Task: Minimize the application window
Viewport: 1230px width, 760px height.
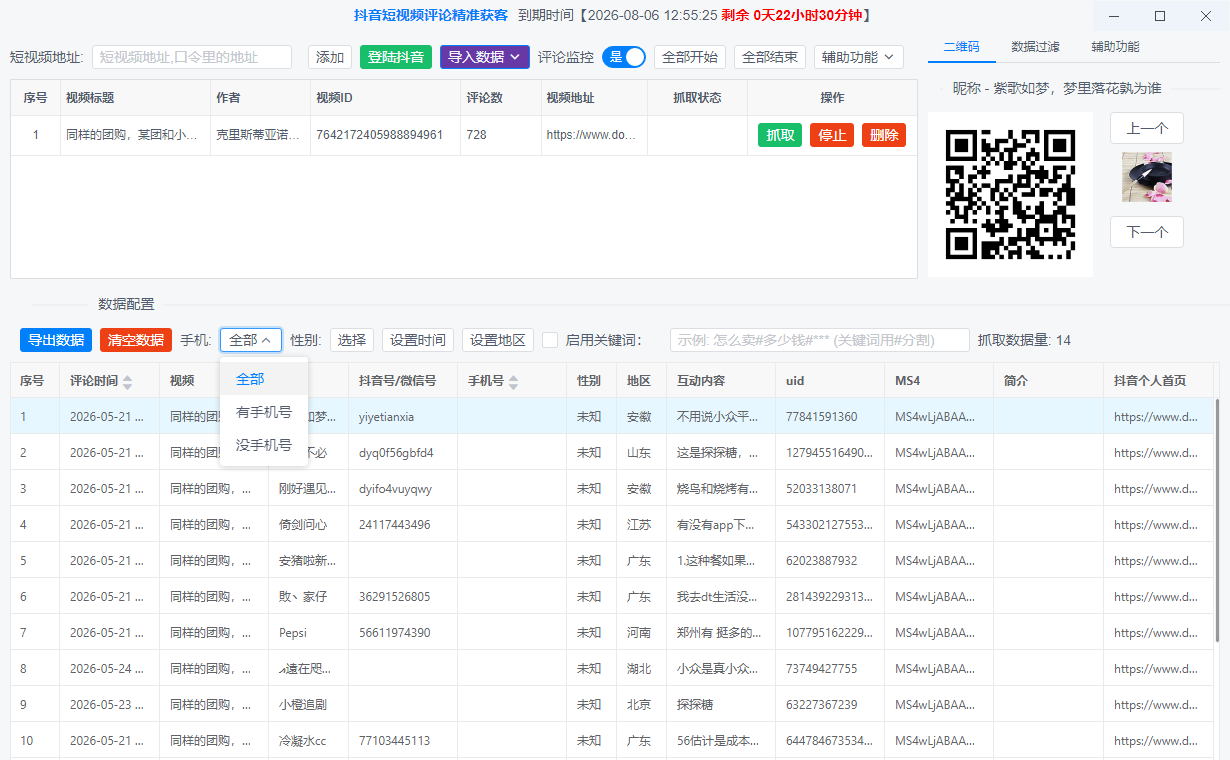Action: [x=1115, y=16]
